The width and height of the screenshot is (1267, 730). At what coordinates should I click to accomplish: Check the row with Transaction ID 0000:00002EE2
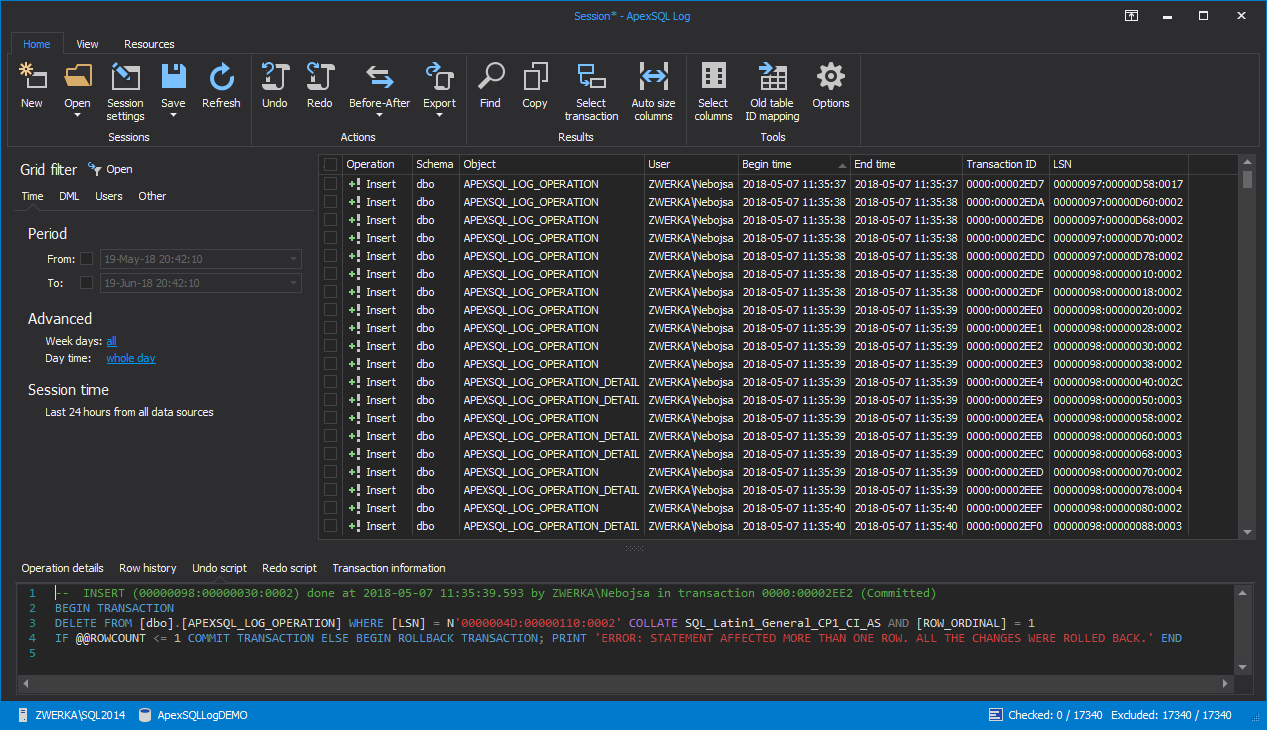[x=330, y=346]
